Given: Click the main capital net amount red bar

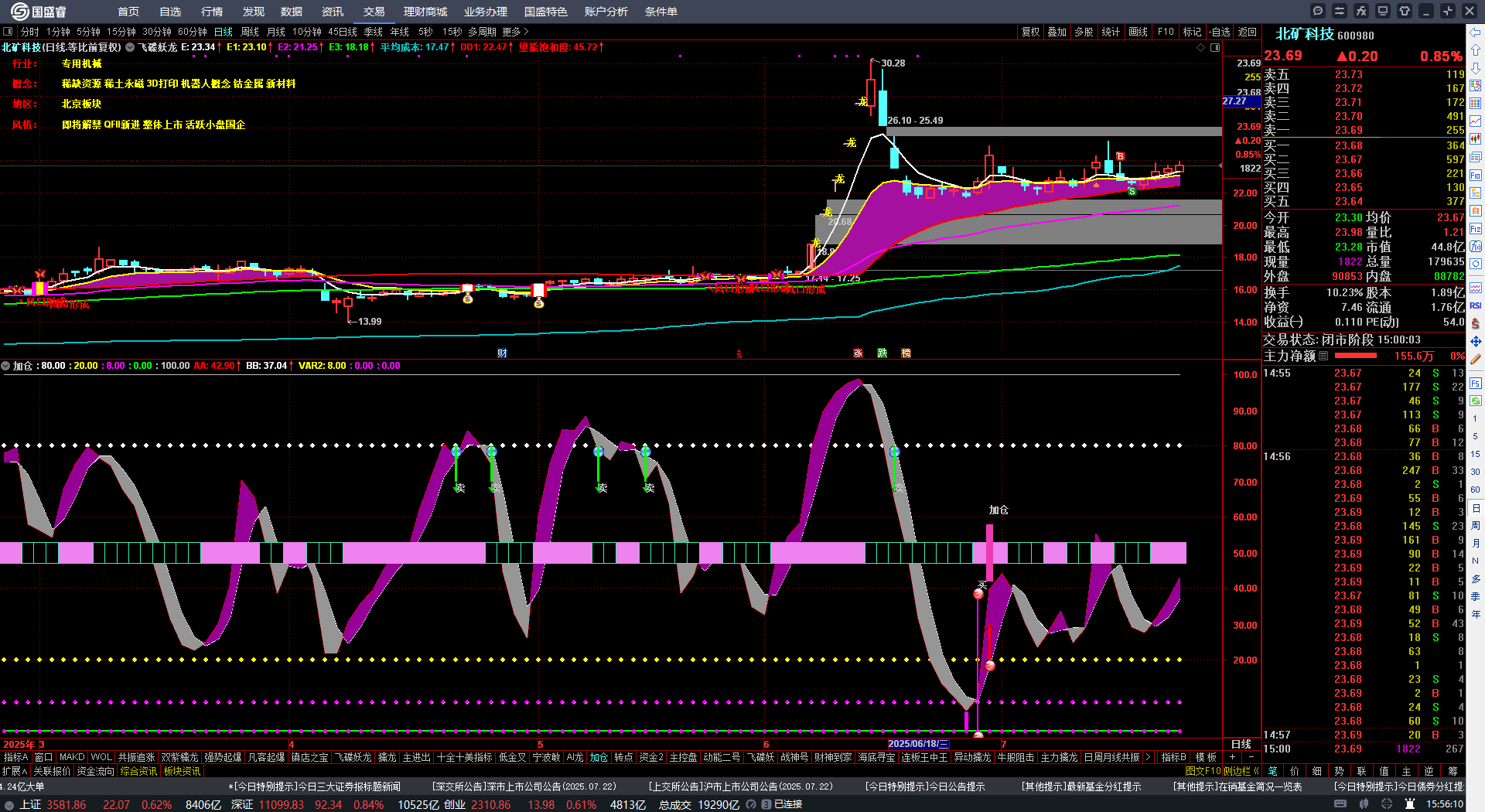Looking at the screenshot, I should click(1356, 356).
